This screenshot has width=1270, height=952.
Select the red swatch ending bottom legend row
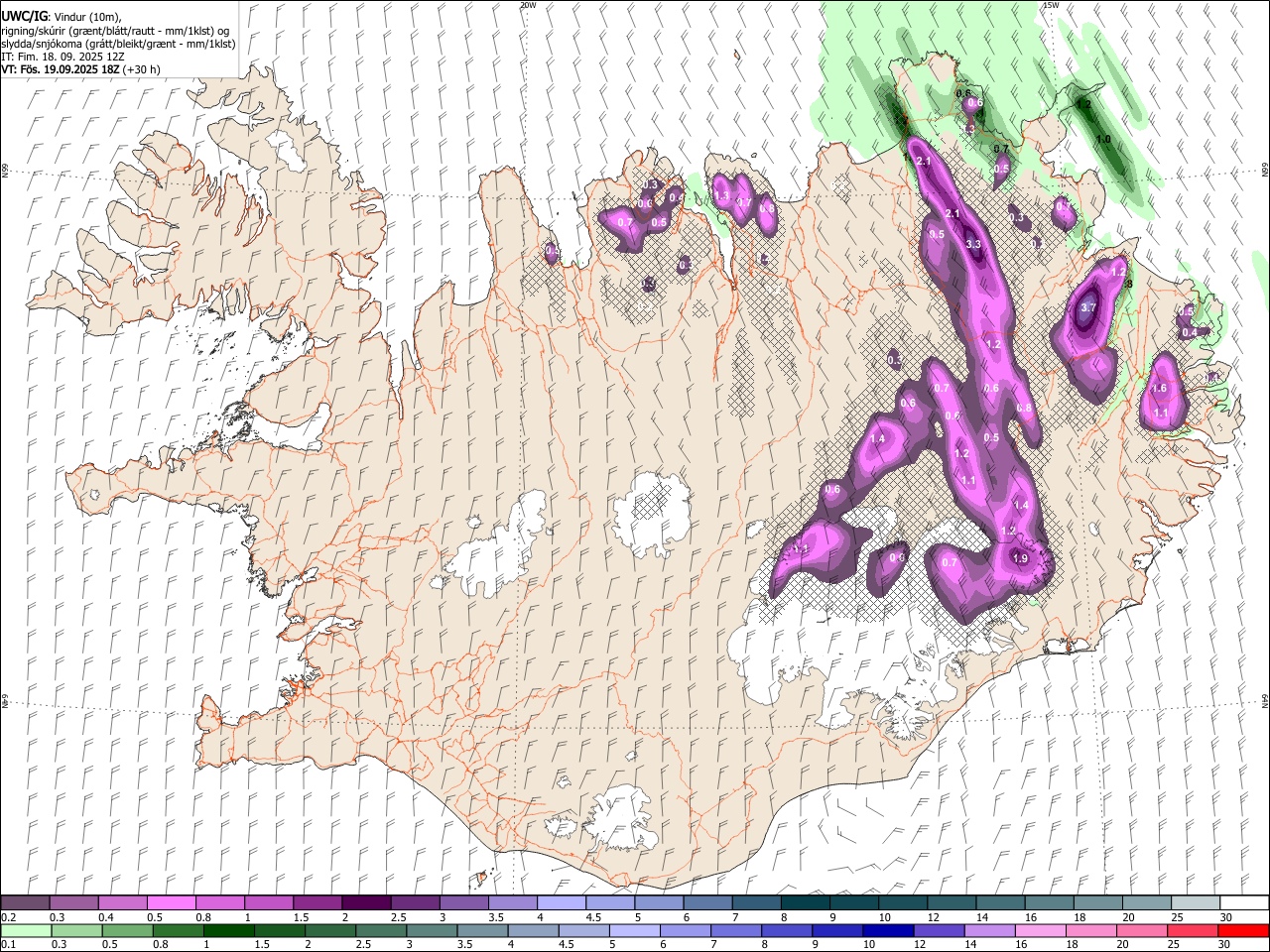click(x=1243, y=930)
